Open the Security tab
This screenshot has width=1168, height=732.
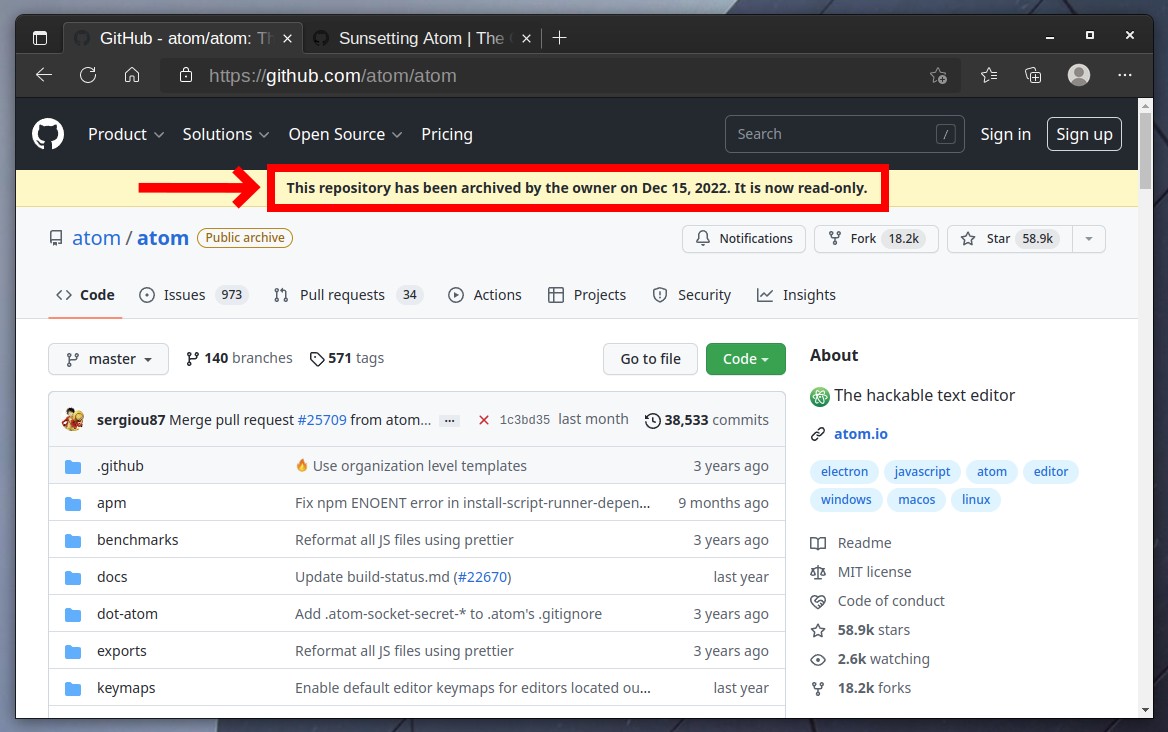pos(692,295)
